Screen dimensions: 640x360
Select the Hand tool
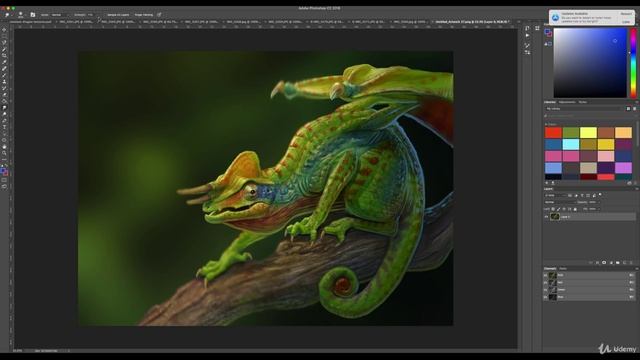click(x=4, y=147)
